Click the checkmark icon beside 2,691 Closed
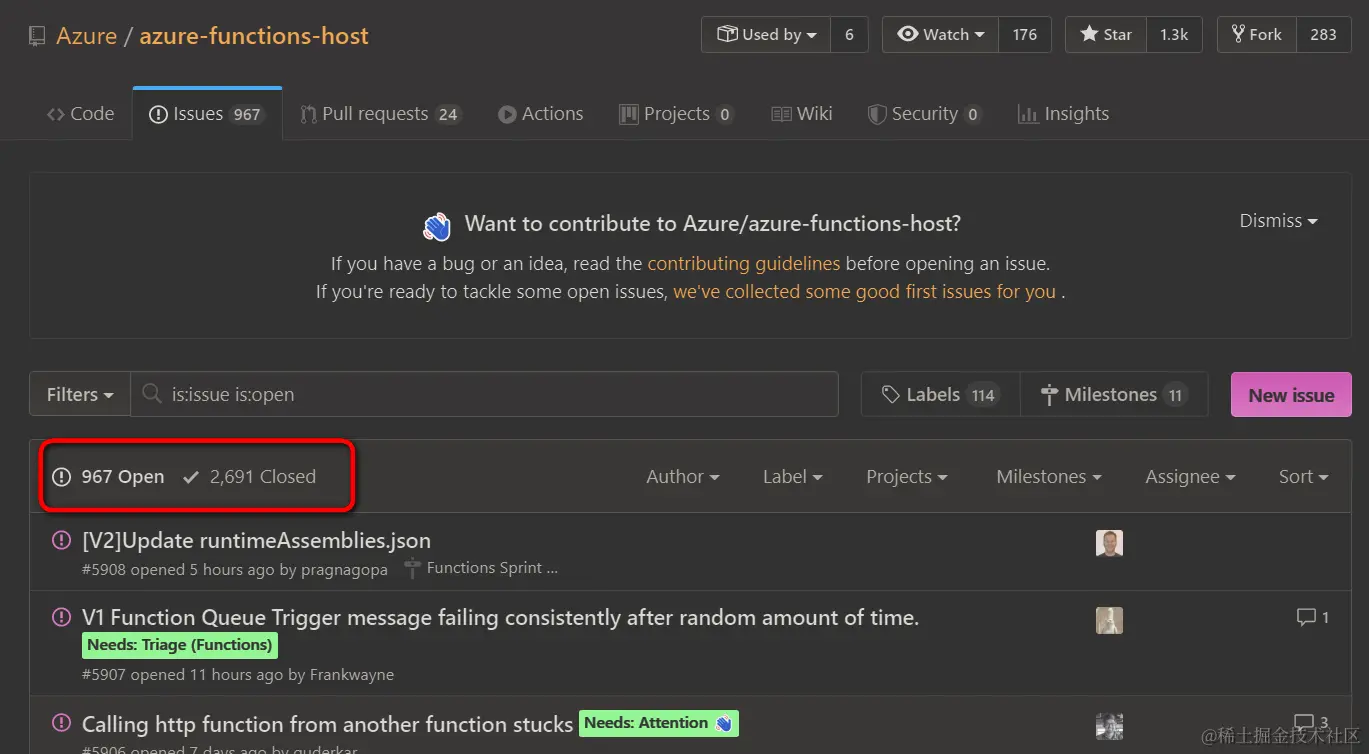Screen dimensions: 1369x754 pyautogui.click(x=191, y=478)
